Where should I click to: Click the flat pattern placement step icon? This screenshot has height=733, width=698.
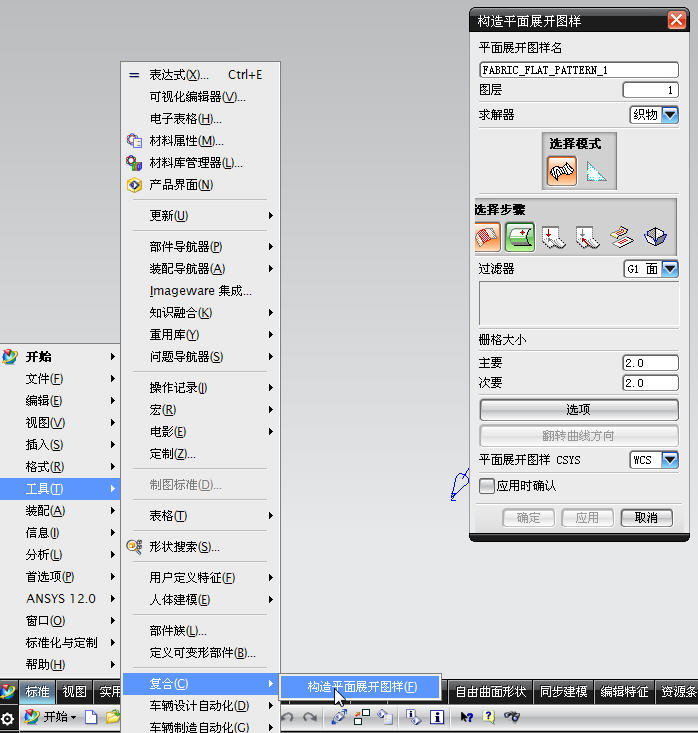point(622,237)
